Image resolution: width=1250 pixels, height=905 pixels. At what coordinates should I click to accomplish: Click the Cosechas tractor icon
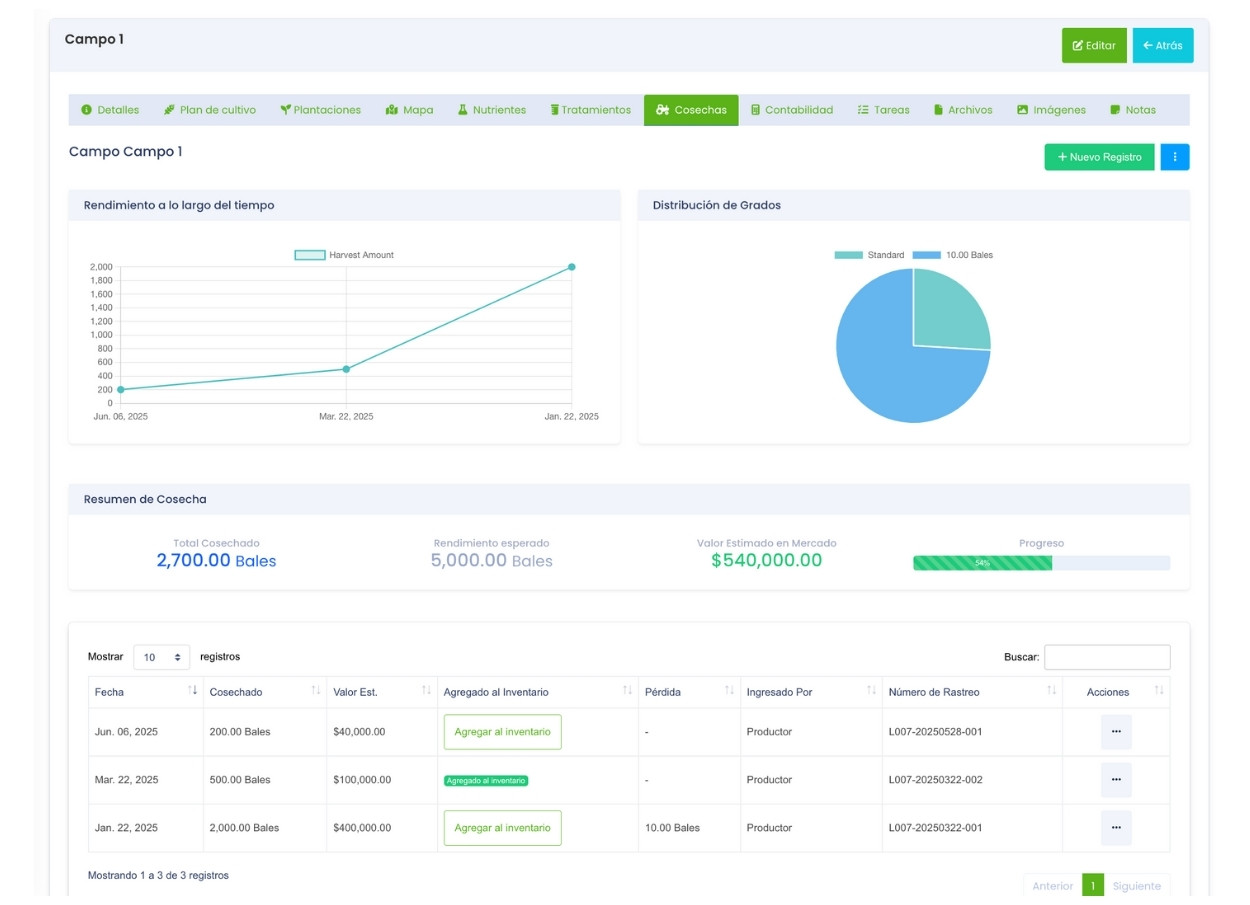pos(662,110)
